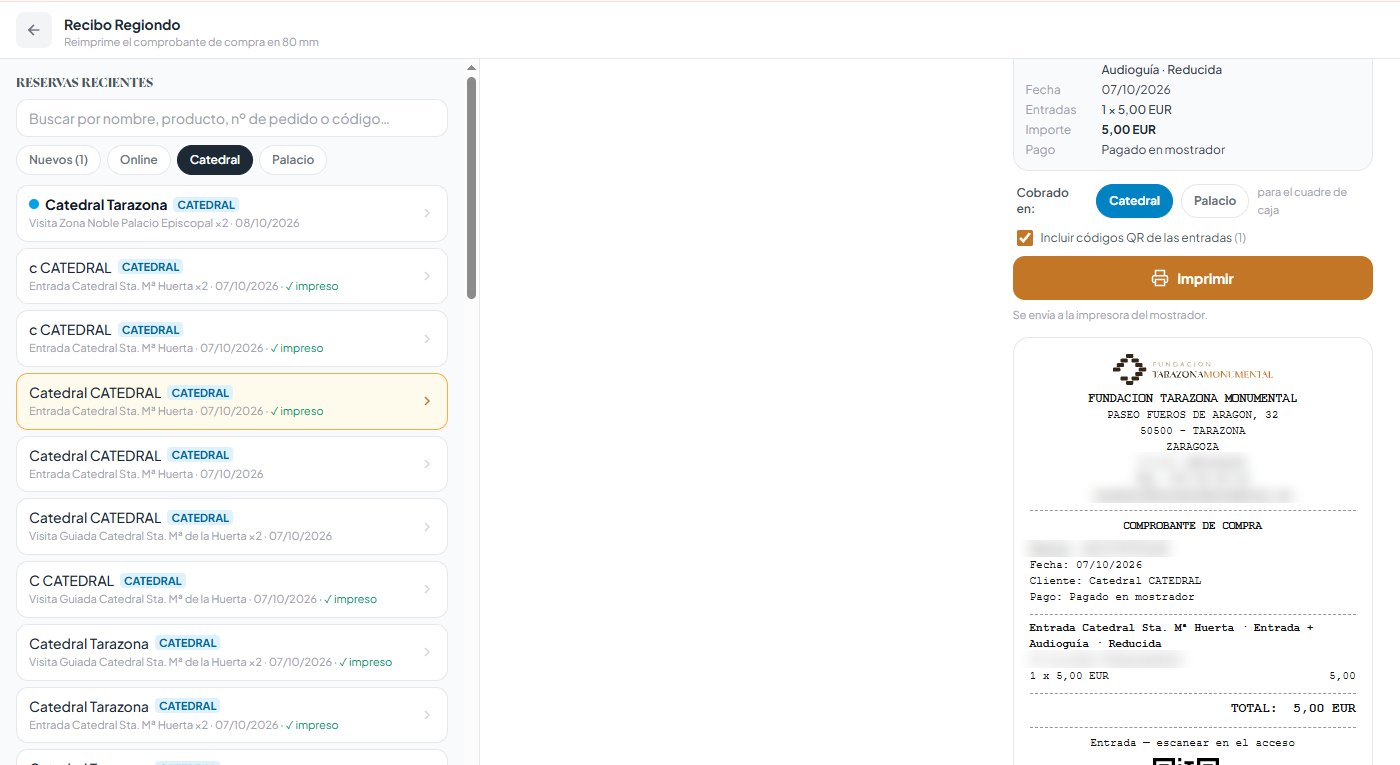Click the search reservations field

coord(232,118)
